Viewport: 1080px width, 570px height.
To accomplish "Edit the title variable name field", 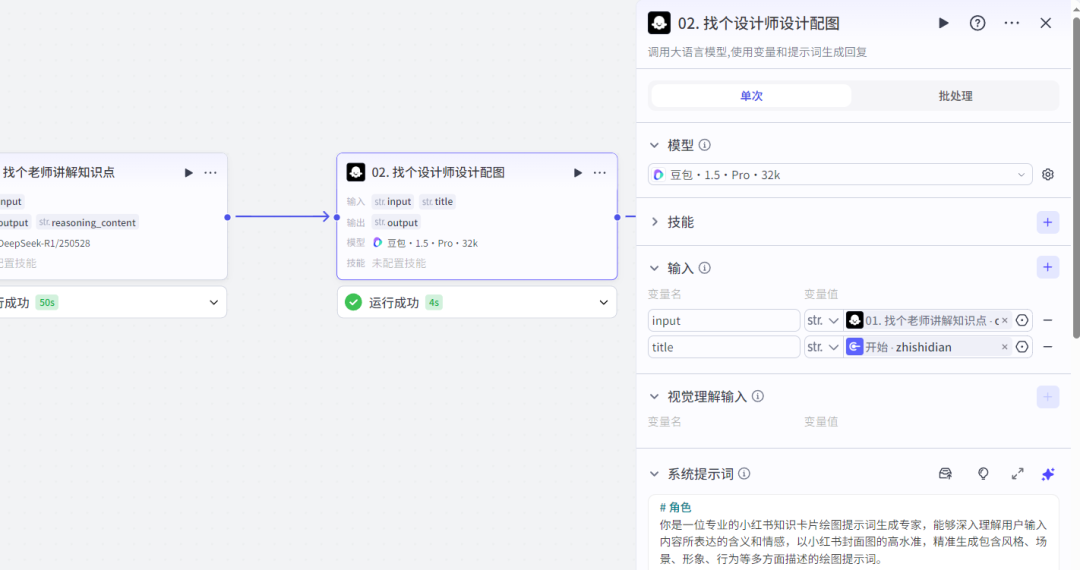I will (x=723, y=347).
